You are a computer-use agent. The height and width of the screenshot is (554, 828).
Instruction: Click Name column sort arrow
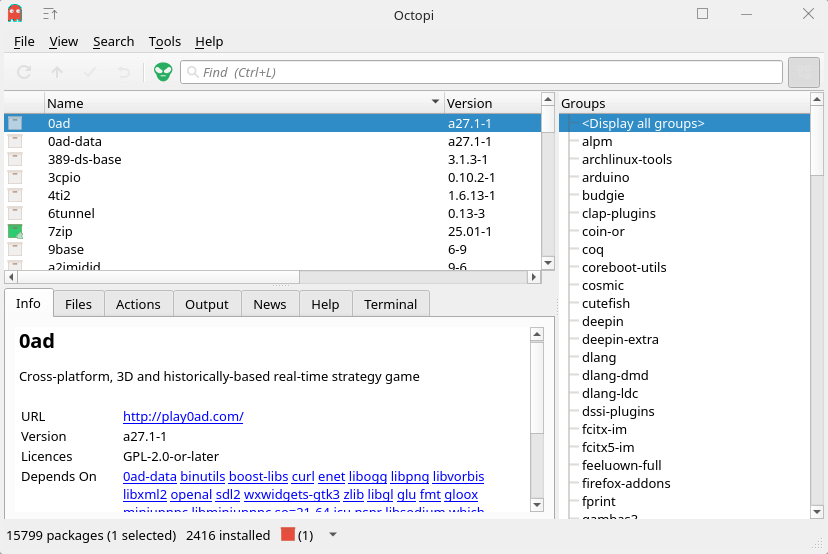(x=435, y=101)
